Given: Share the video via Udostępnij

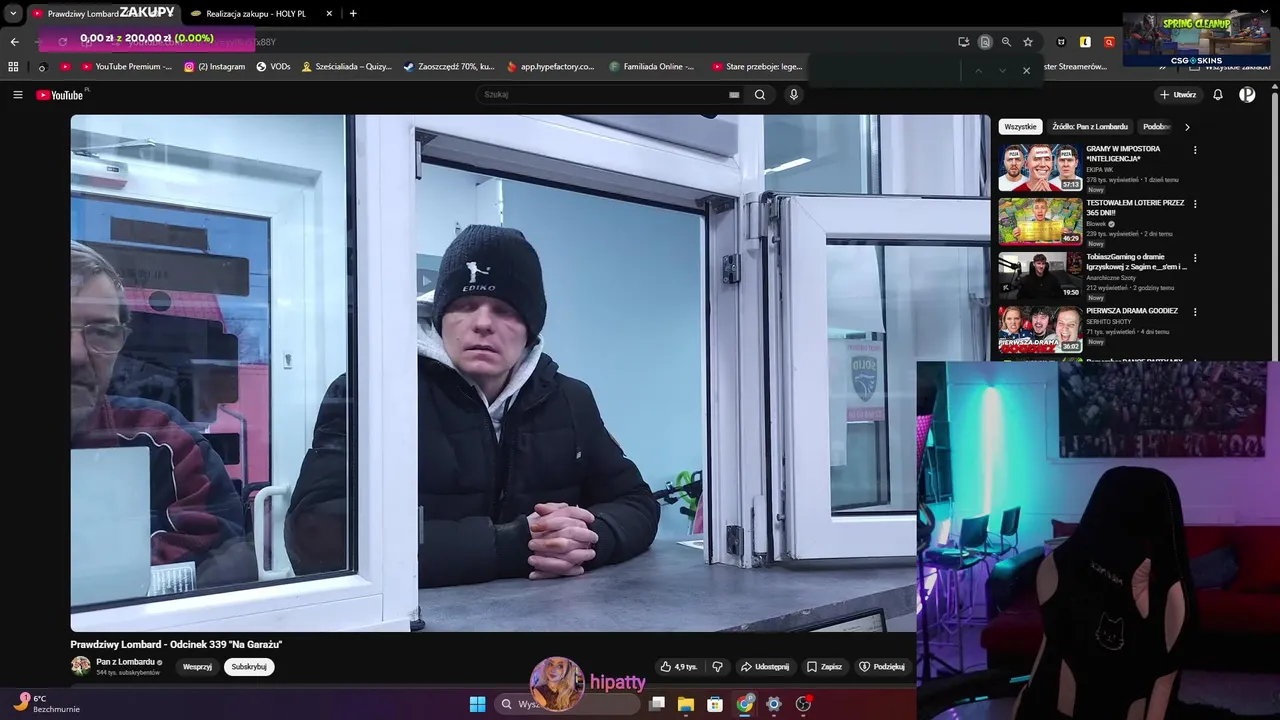Looking at the screenshot, I should (x=765, y=667).
